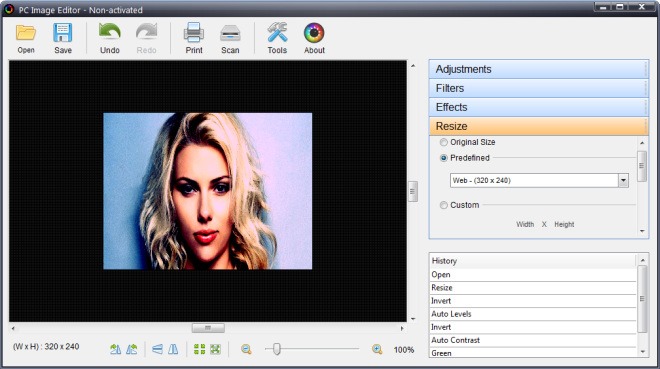This screenshot has width=660, height=369.
Task: Select the Original Size radio option
Action: [x=443, y=142]
